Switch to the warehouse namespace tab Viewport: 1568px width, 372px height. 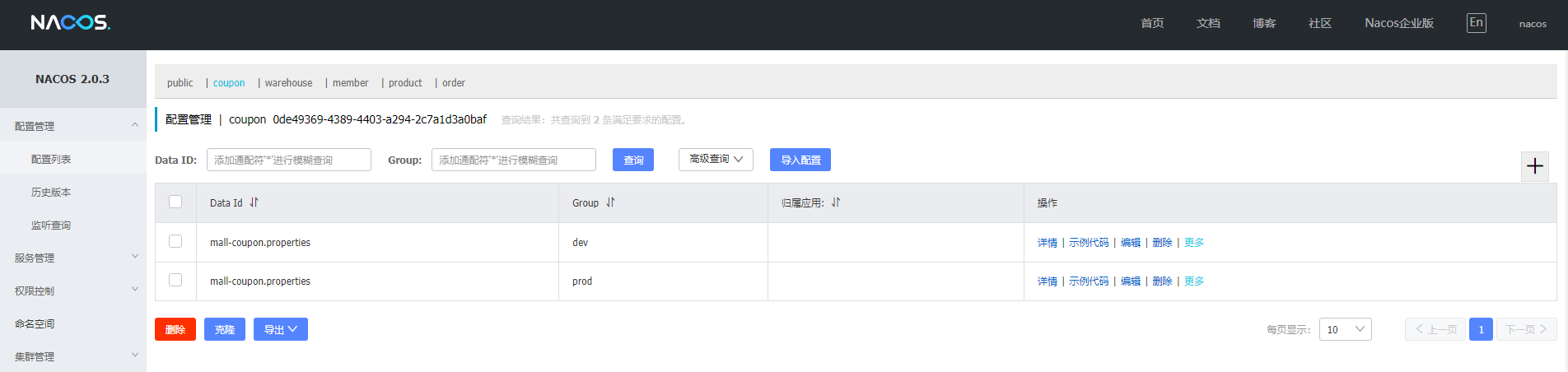click(x=288, y=83)
